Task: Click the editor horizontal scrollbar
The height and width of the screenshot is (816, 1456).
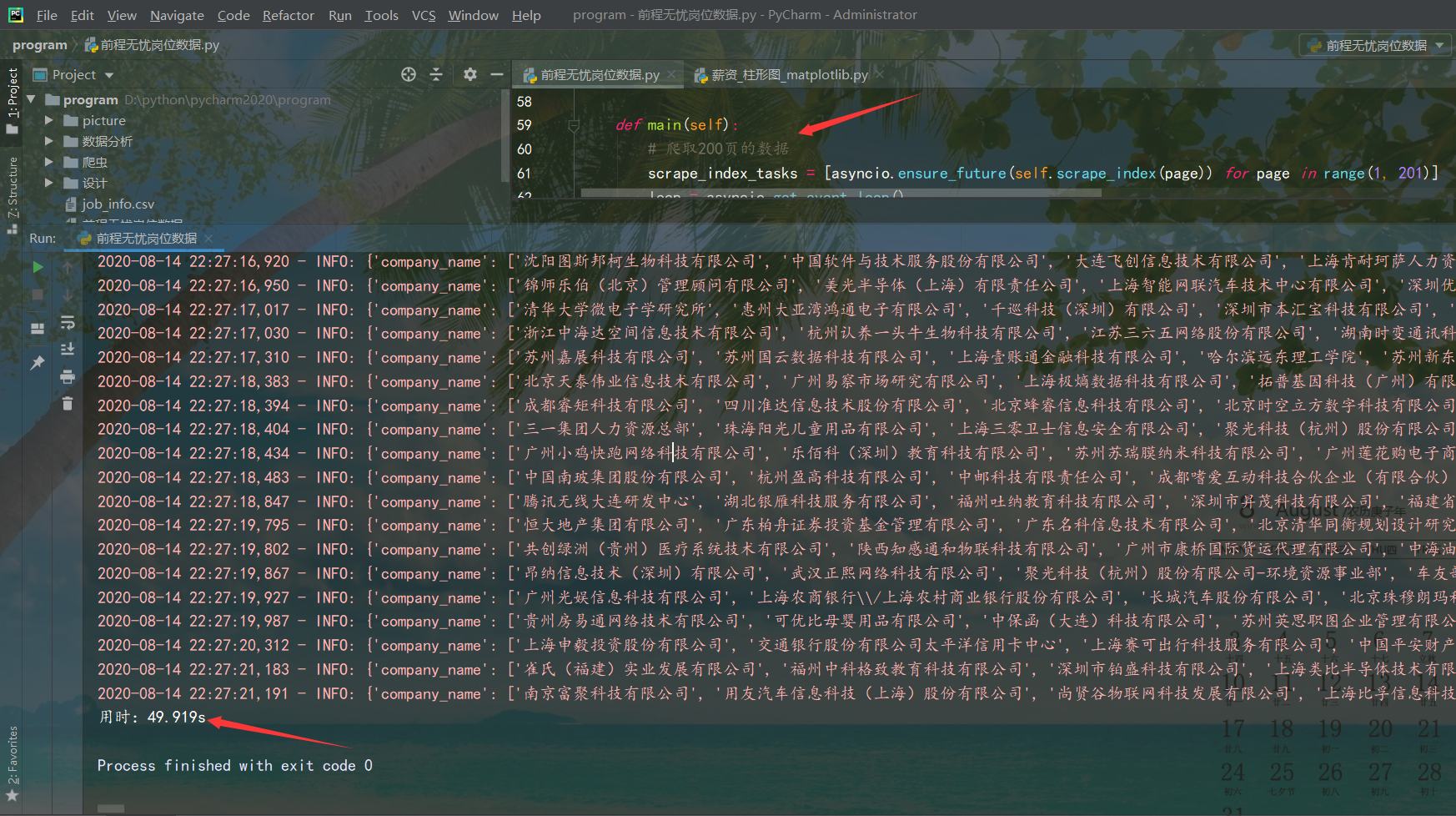Action: point(841,193)
